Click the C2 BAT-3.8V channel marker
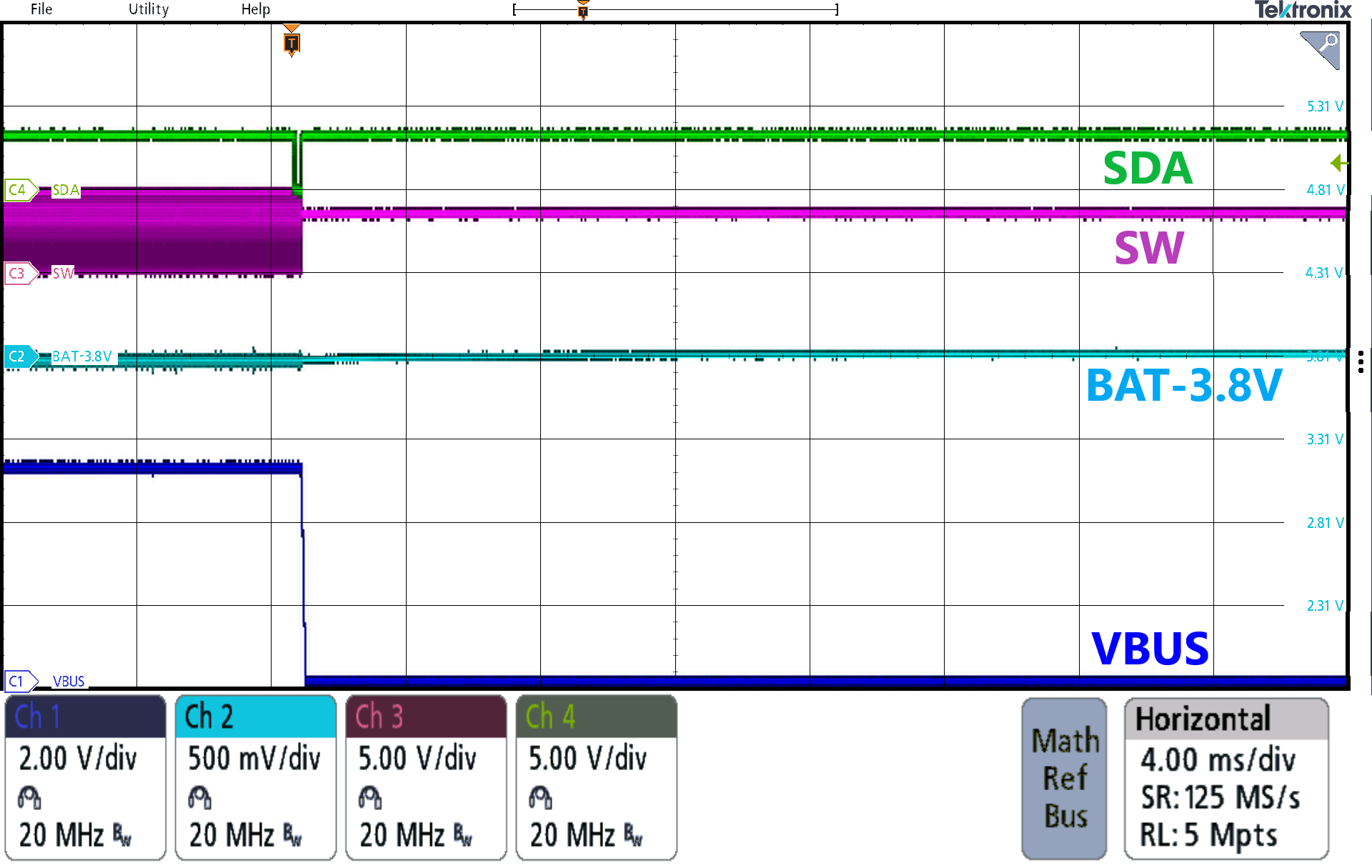1372x868 pixels. pyautogui.click(x=21, y=357)
